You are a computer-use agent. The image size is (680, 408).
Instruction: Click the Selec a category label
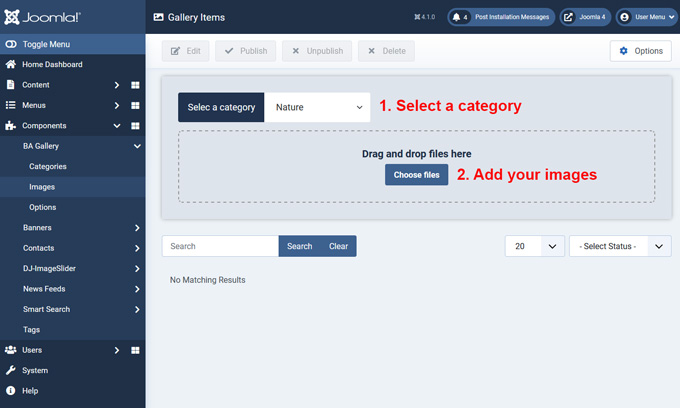pyautogui.click(x=221, y=107)
